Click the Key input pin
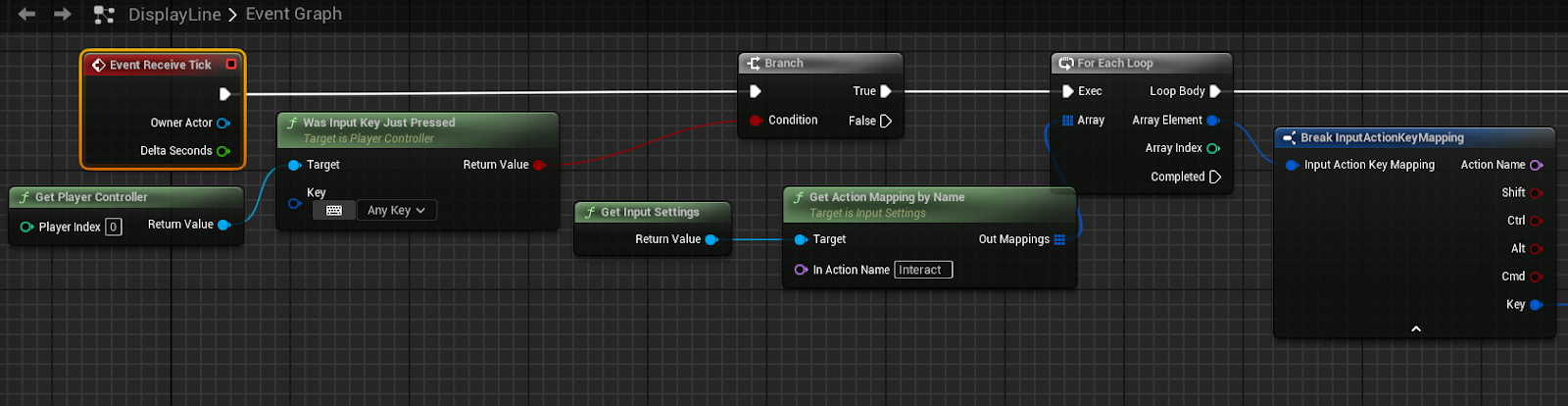 [x=294, y=203]
